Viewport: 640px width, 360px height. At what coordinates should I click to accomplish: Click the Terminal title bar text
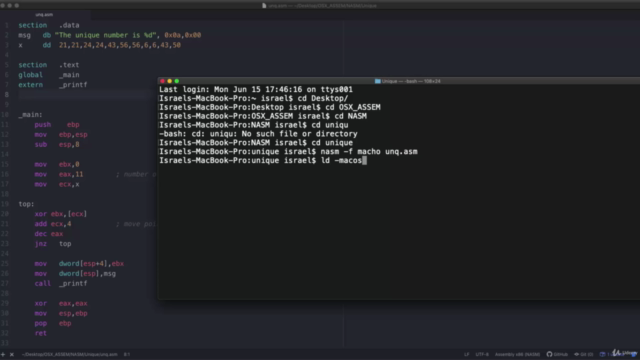(411, 81)
